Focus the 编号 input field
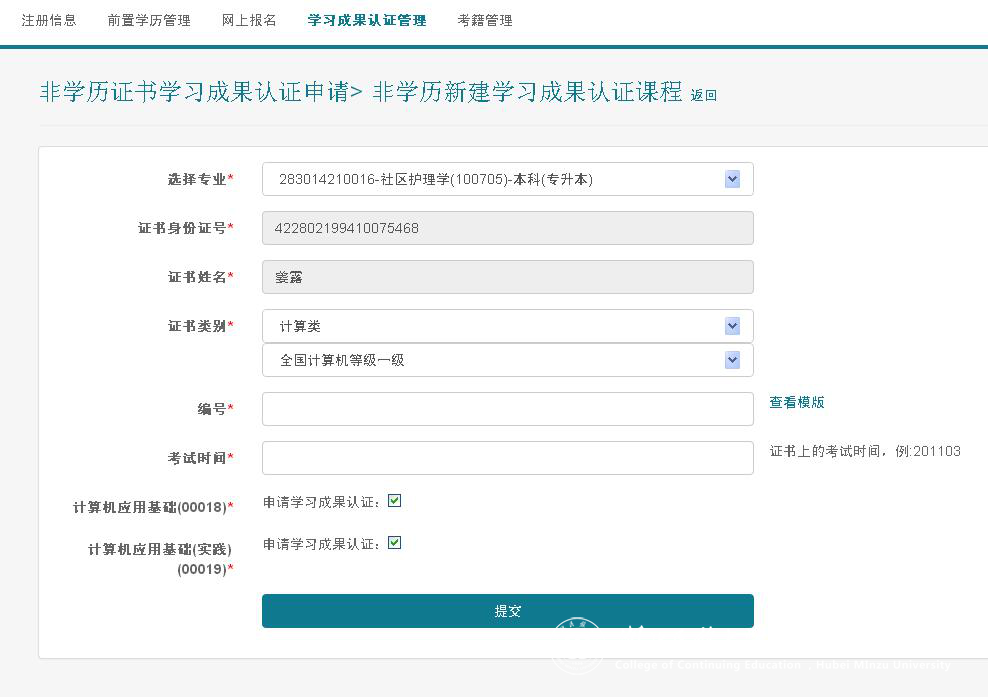This screenshot has height=697, width=988. click(x=507, y=408)
